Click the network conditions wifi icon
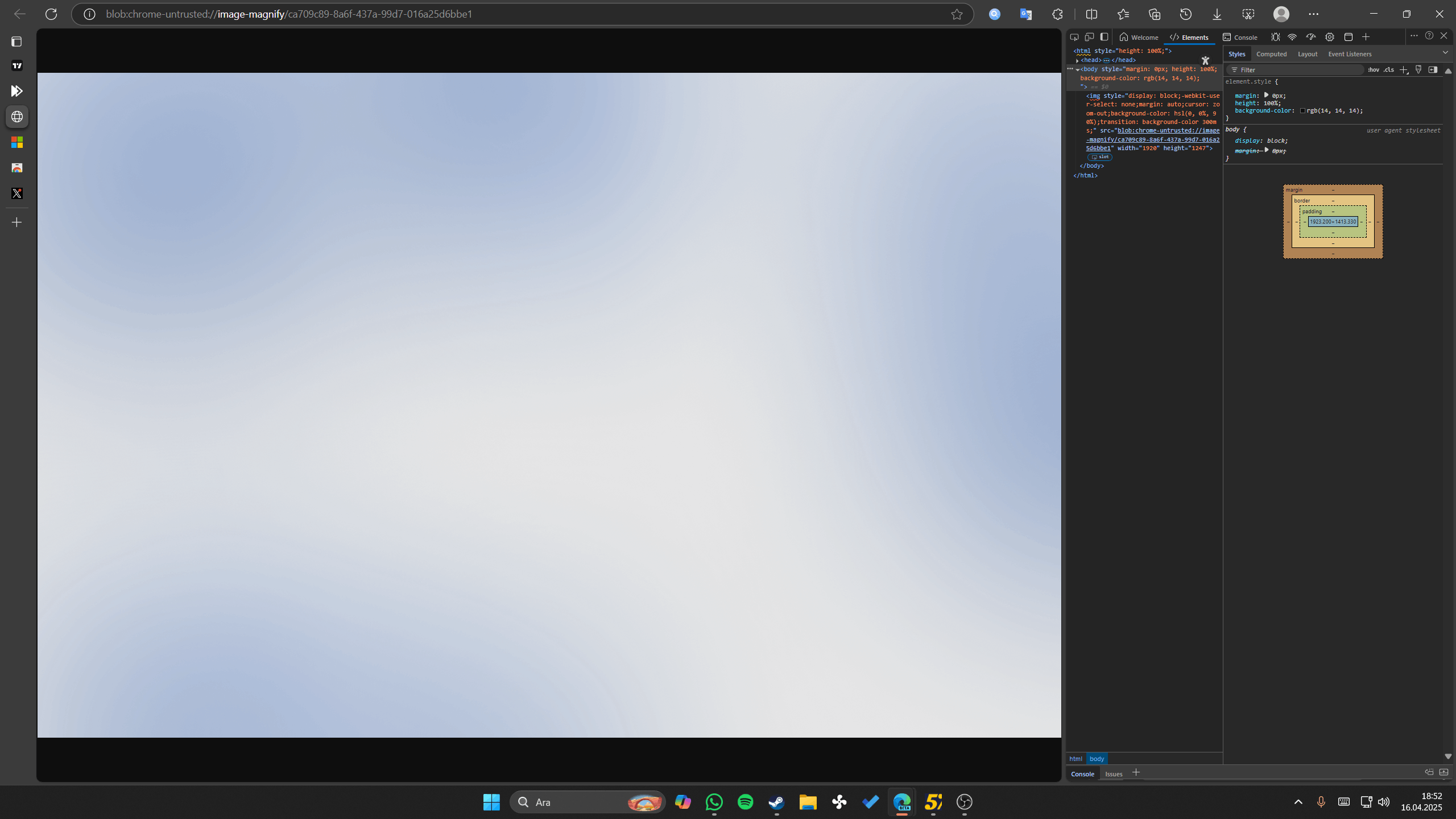The image size is (1456, 819). pyautogui.click(x=1292, y=36)
